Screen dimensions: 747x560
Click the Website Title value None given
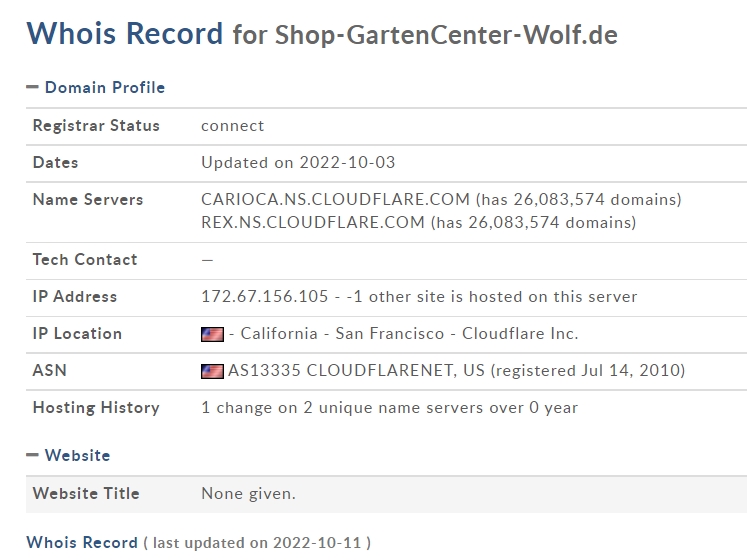pyautogui.click(x=248, y=493)
